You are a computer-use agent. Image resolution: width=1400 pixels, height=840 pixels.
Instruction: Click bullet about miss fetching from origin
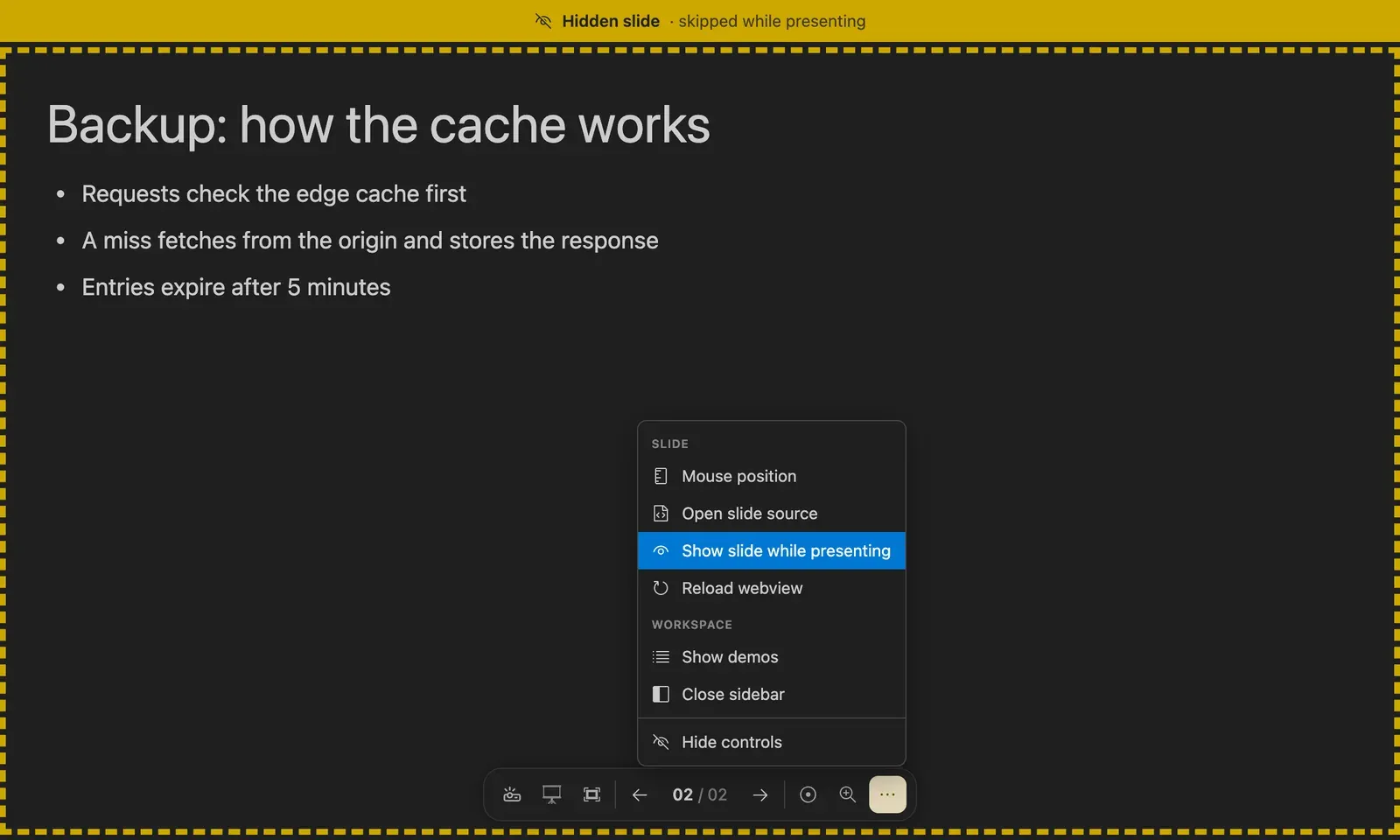[370, 241]
